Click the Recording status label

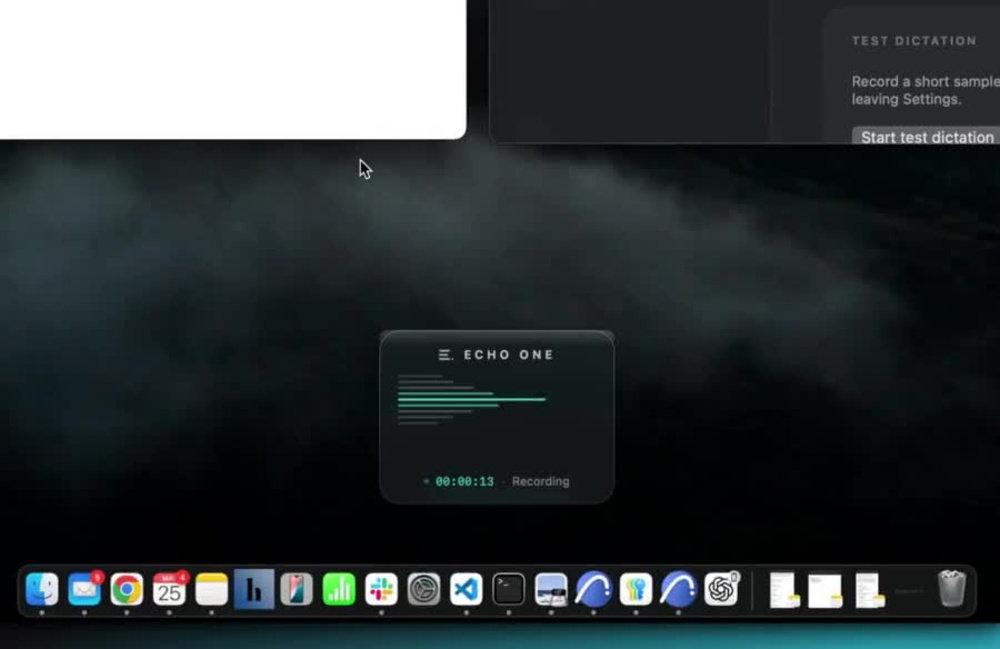(540, 481)
